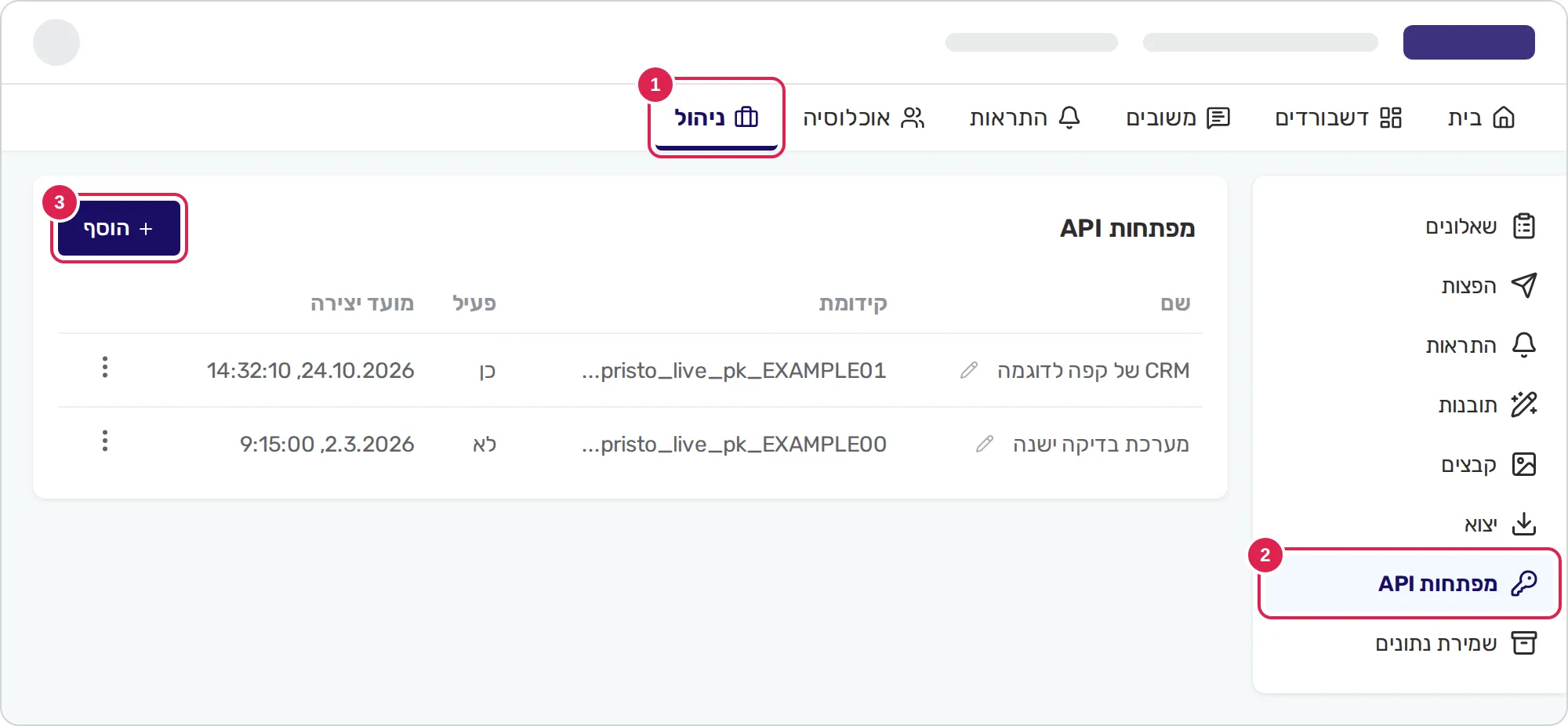The height and width of the screenshot is (726, 1568).
Task: Go to the משובים tab
Action: tap(1178, 118)
